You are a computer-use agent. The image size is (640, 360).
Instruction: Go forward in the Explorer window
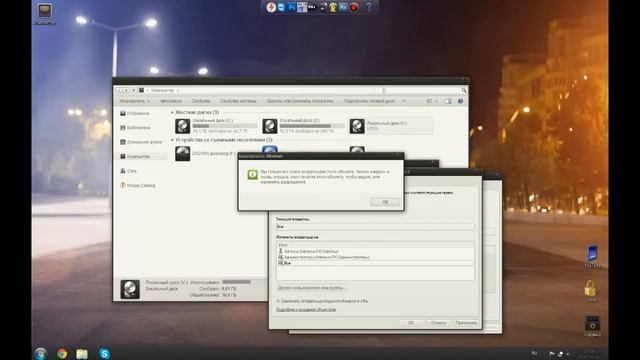coord(126,90)
